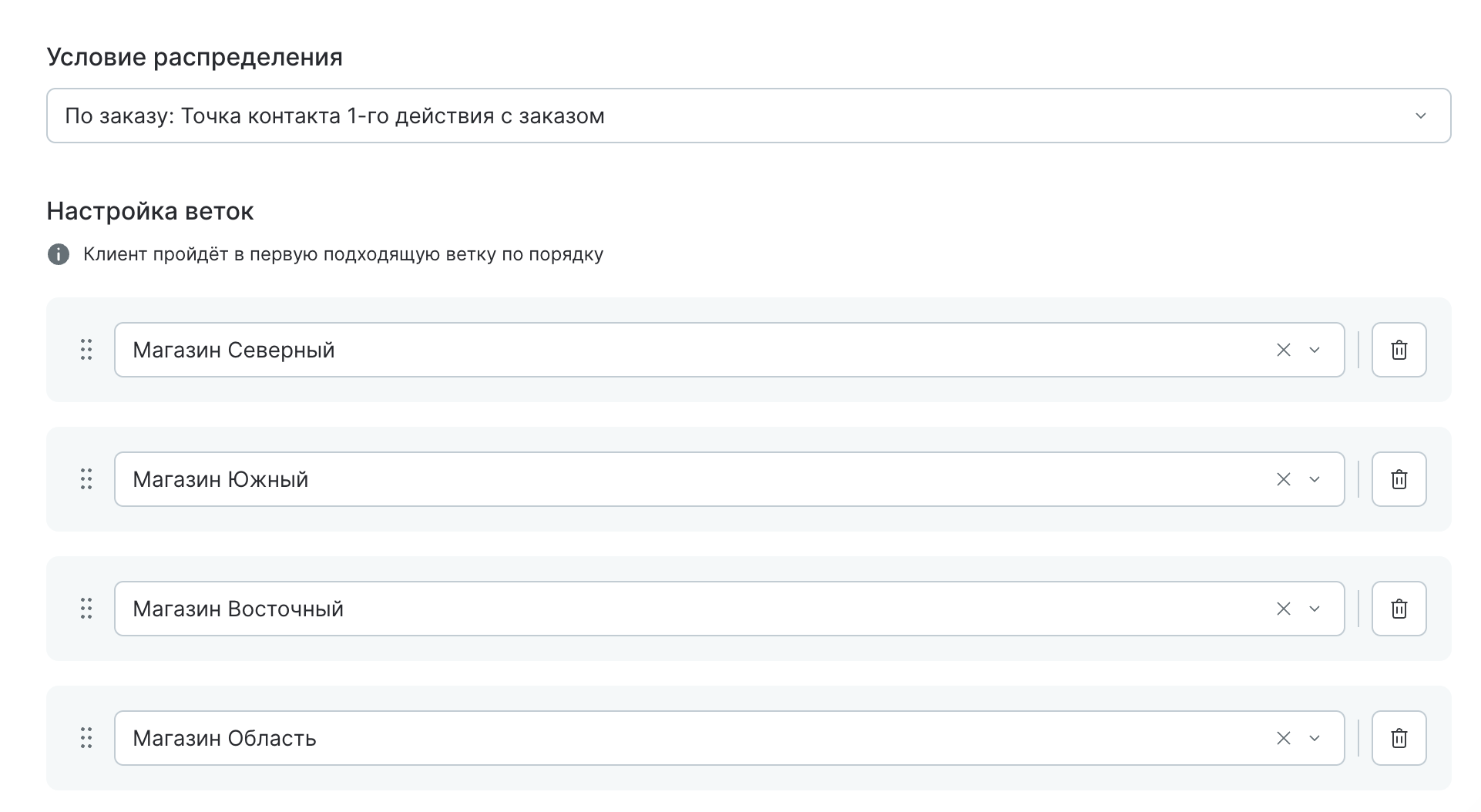Clear the Магазин Область selection
Viewport: 1481px width, 812px height.
pyautogui.click(x=1283, y=738)
